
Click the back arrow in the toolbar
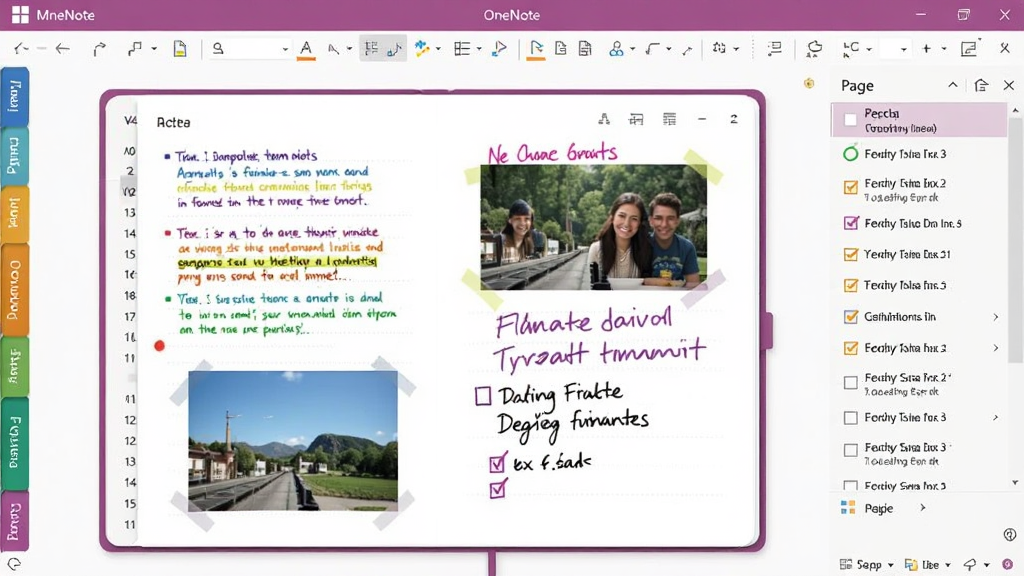[63, 48]
